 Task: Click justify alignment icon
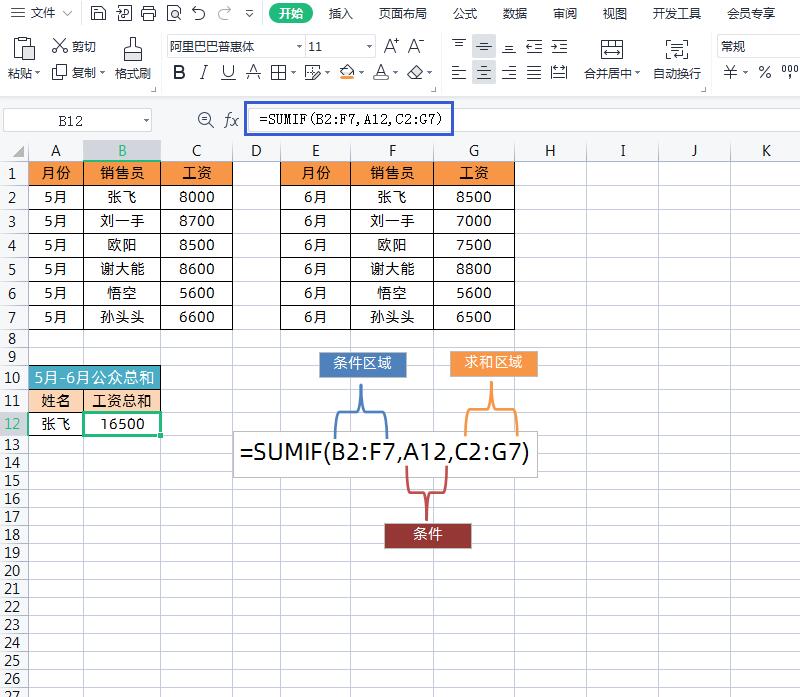[534, 72]
